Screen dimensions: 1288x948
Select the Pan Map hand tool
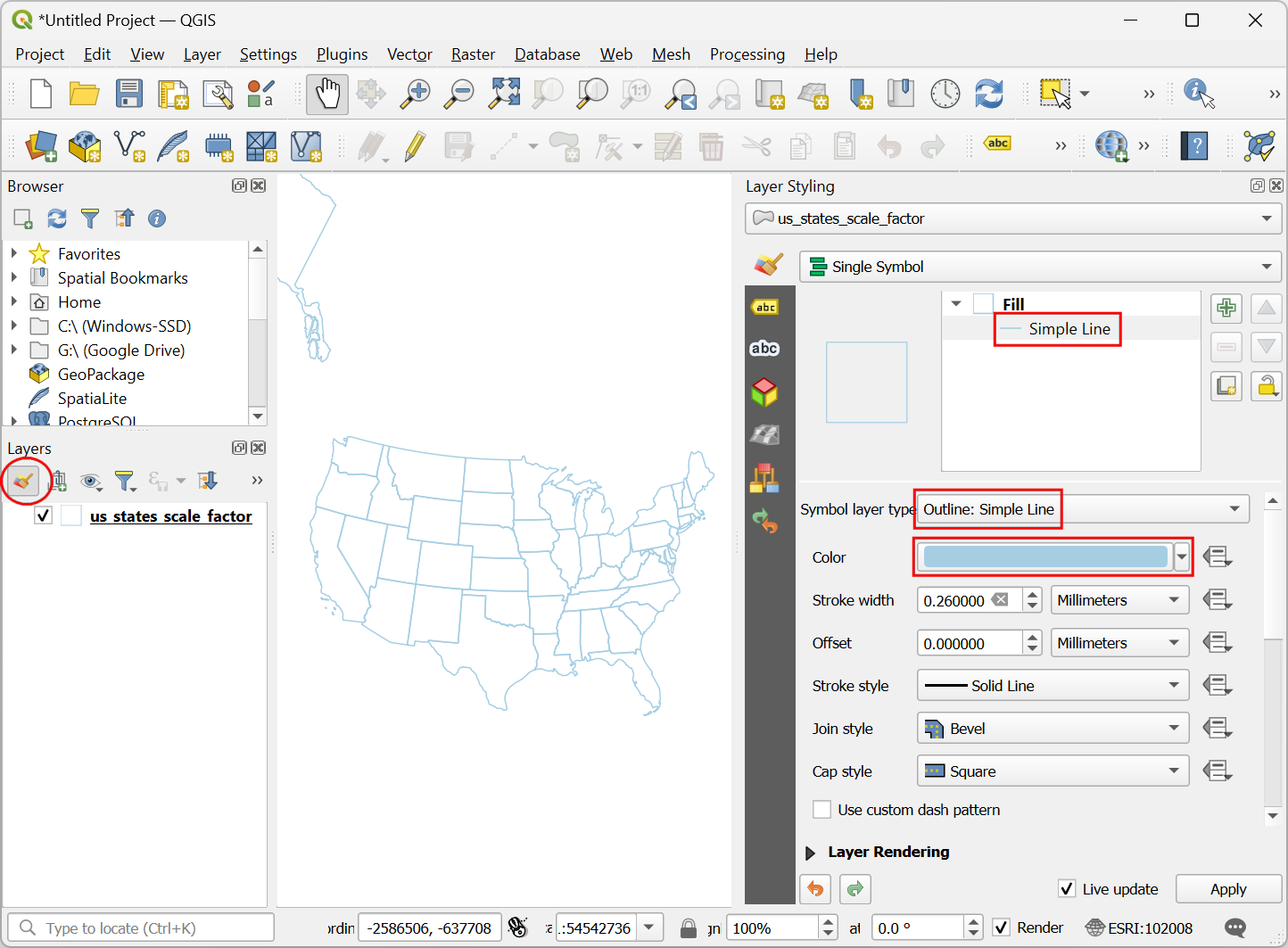[327, 94]
